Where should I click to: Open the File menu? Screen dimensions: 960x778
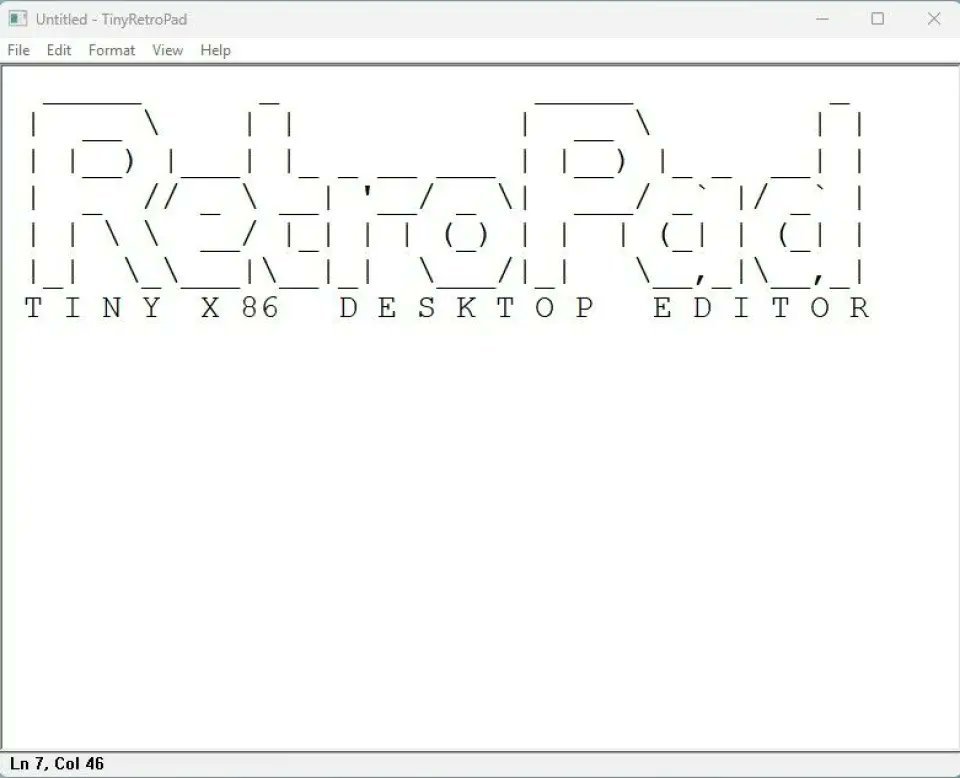(x=18, y=50)
